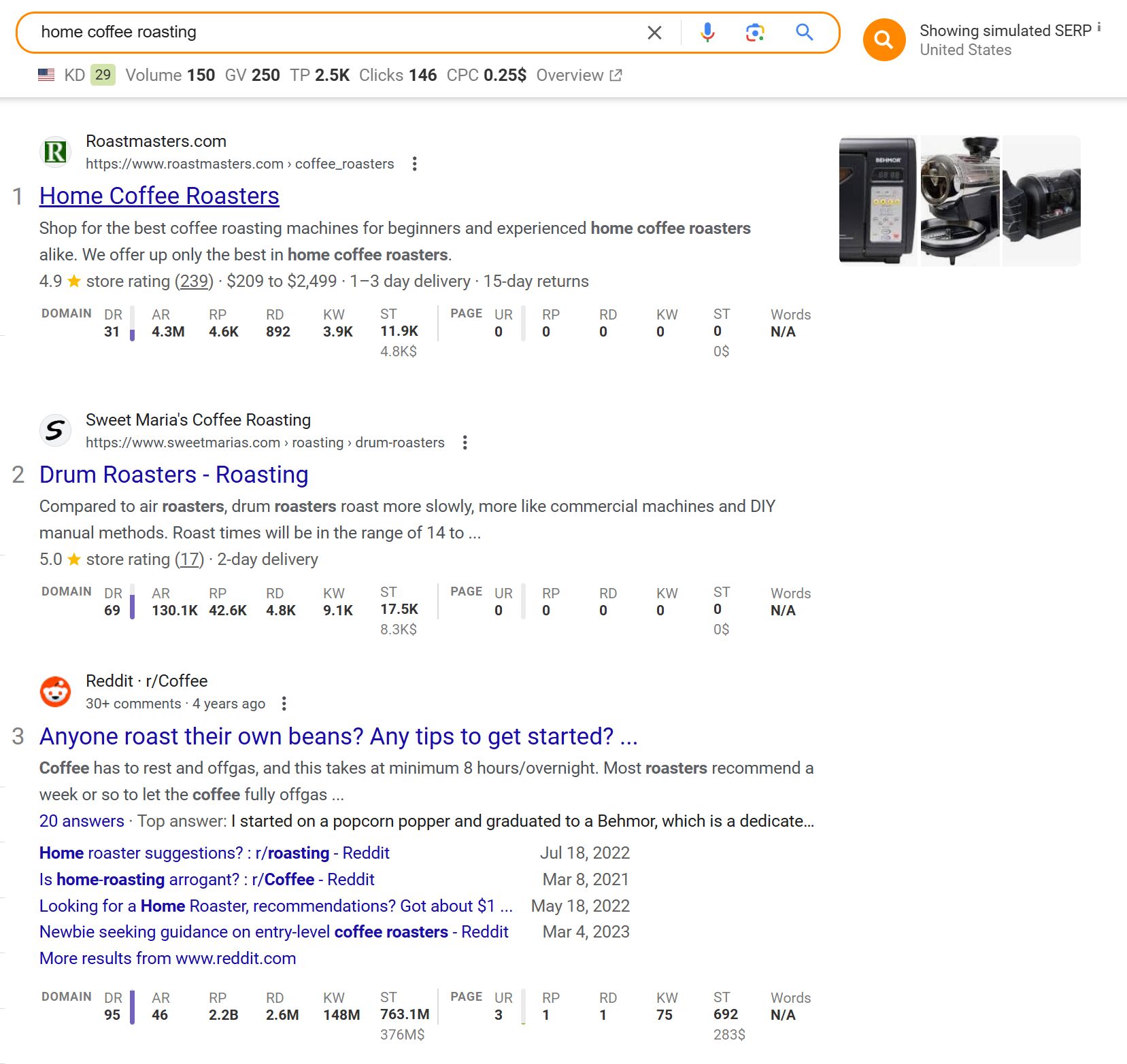Click the TP 2.5K metric
Viewport: 1127px width, 1064px height.
click(320, 75)
